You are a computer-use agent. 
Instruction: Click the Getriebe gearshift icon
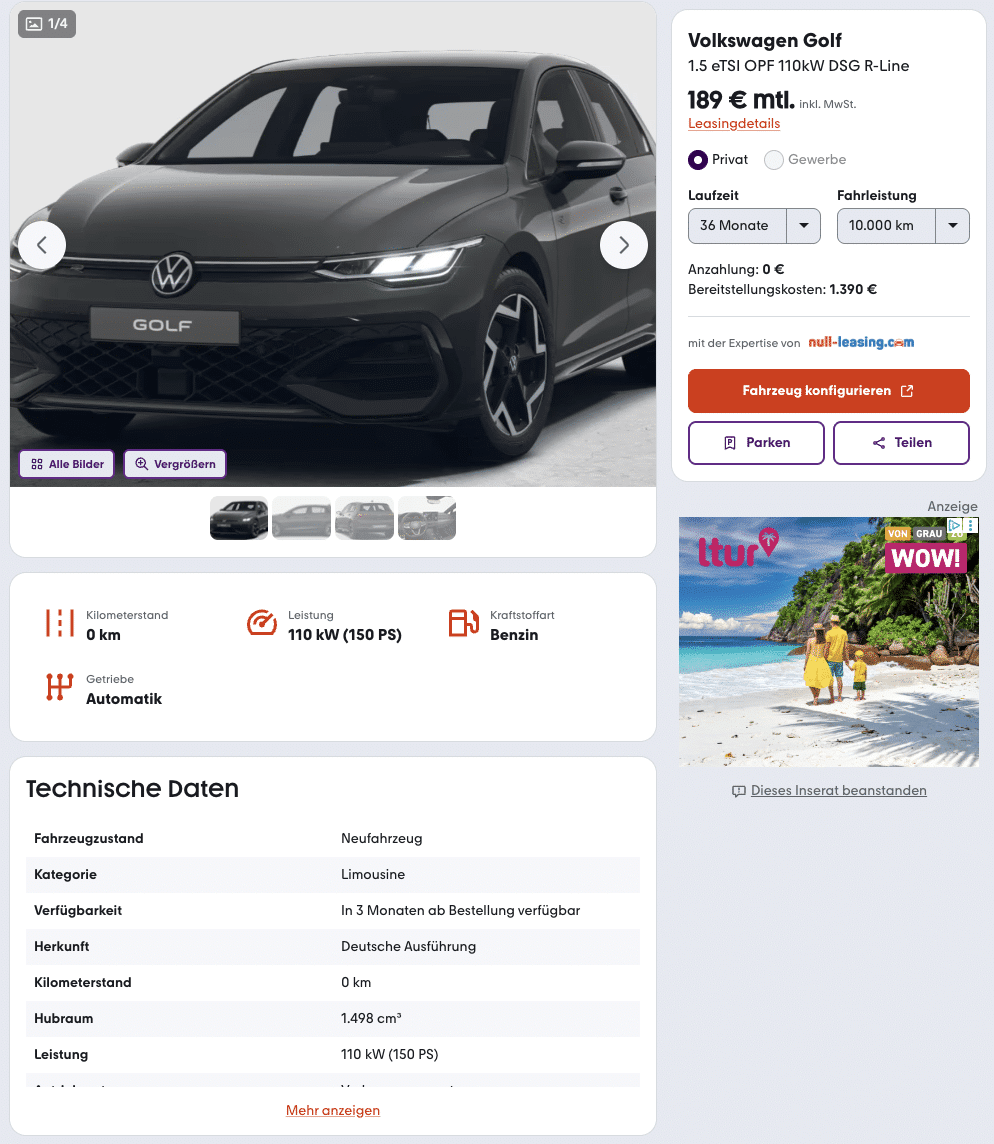(60, 687)
